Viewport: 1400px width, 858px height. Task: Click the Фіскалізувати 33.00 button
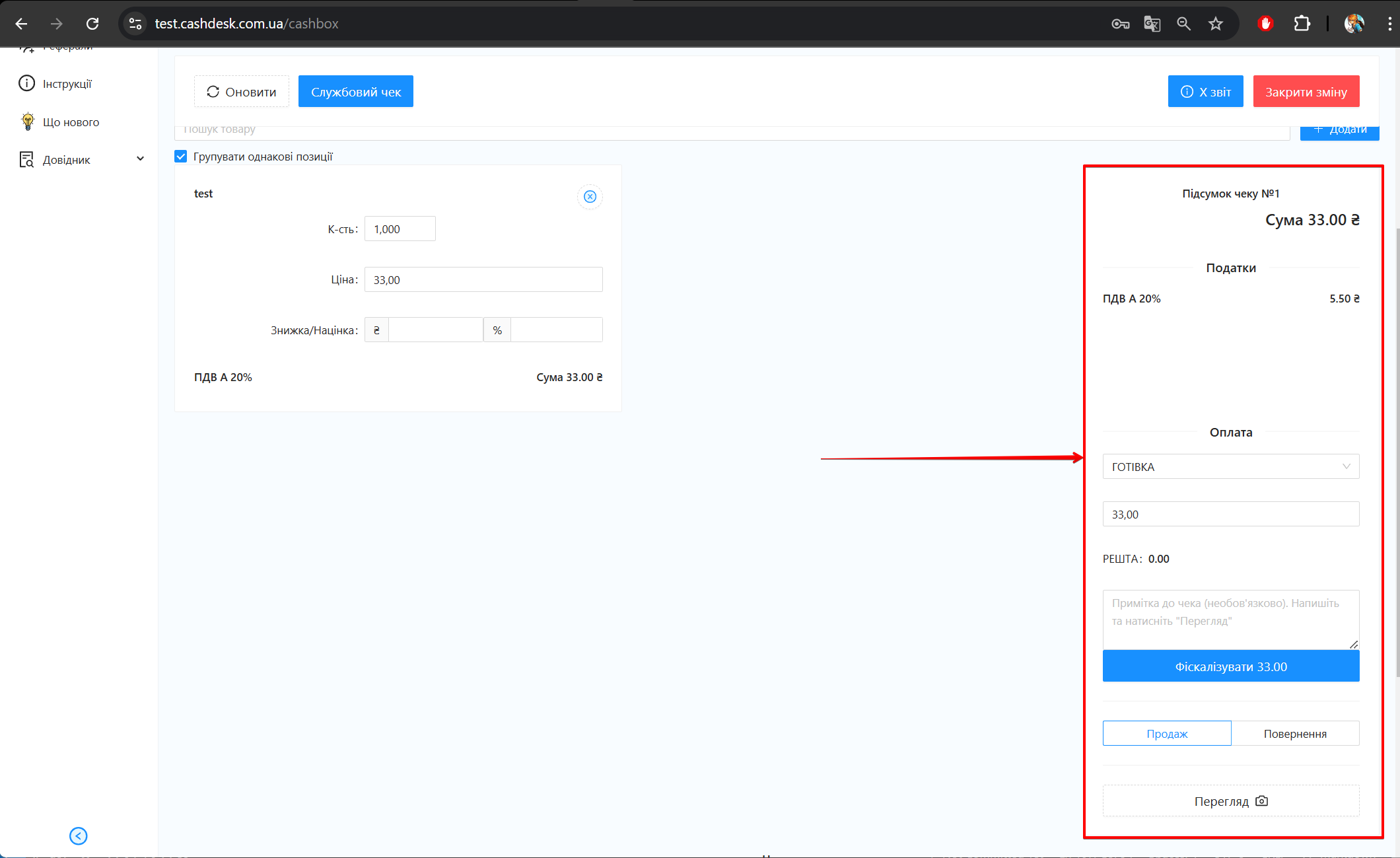[x=1230, y=666]
